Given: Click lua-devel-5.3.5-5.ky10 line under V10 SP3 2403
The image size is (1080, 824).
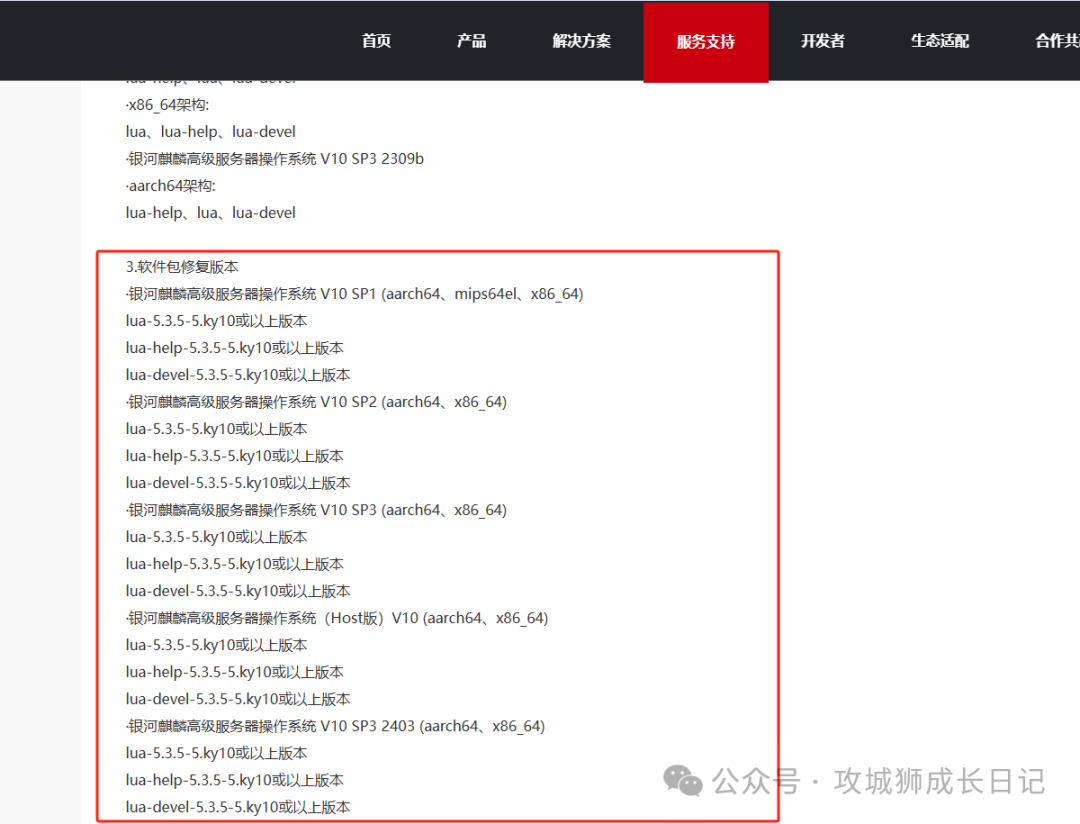Looking at the screenshot, I should tap(238, 807).
